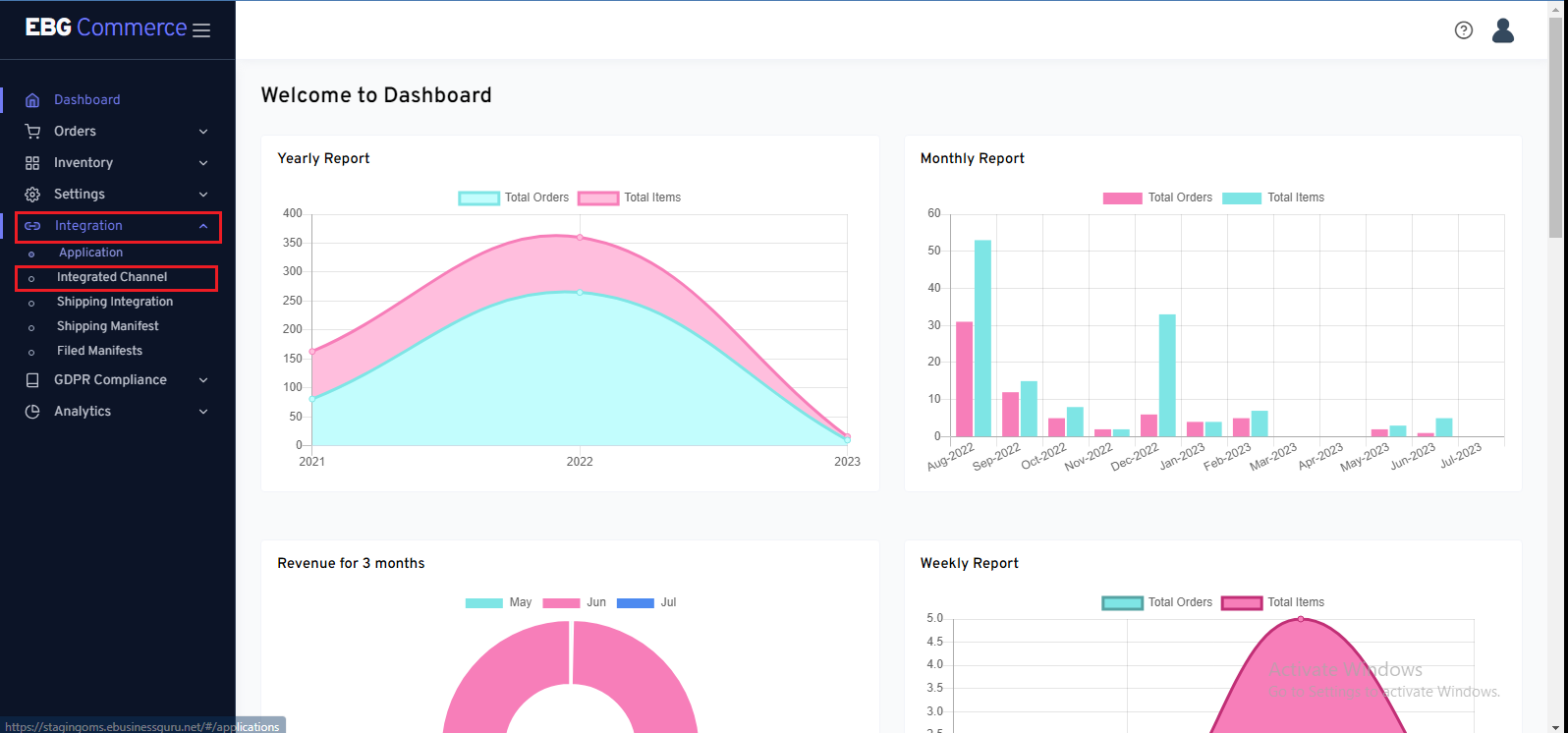
Task: Click the Analytics pie chart icon
Action: (32, 412)
